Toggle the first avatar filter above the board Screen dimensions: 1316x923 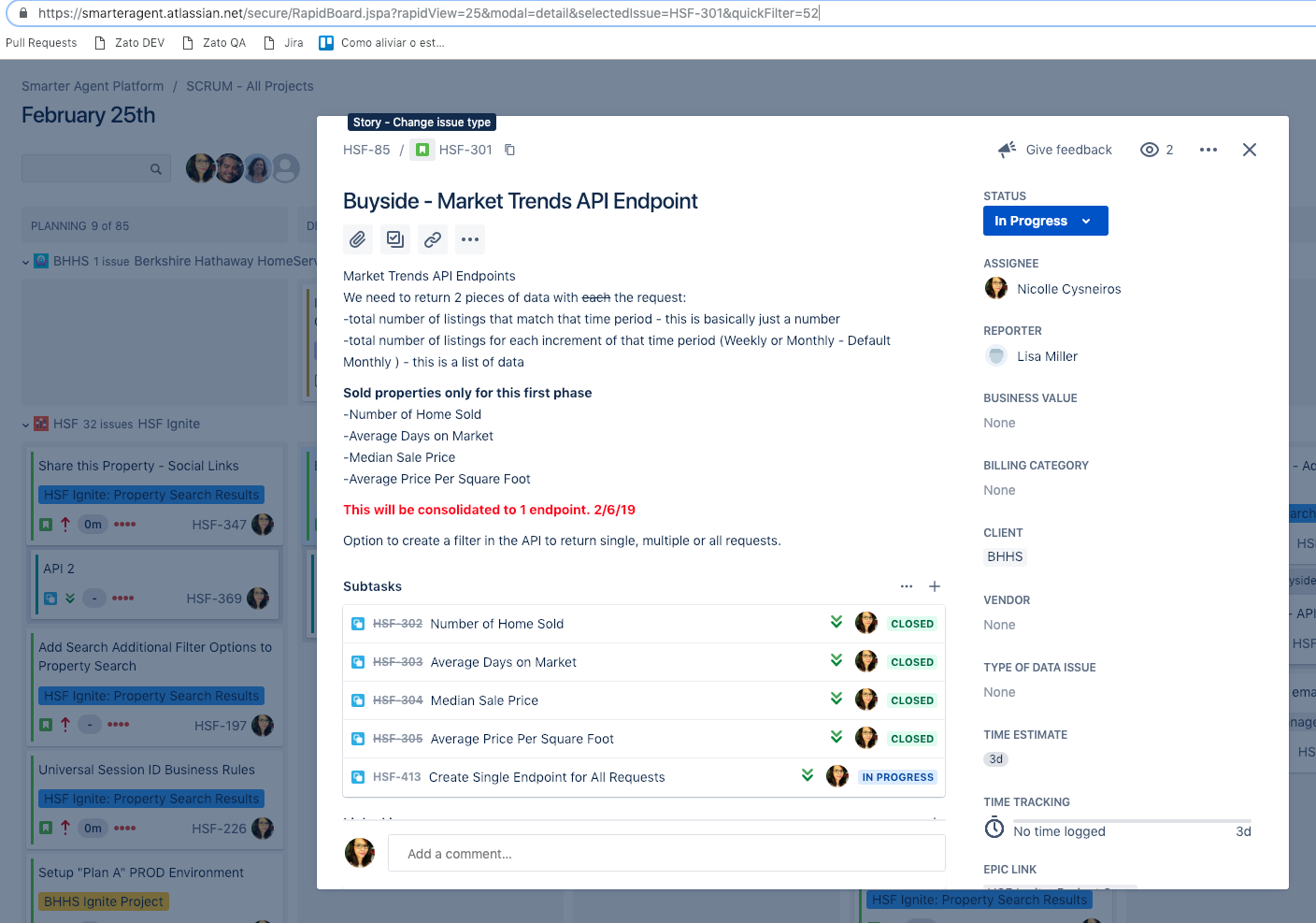point(201,168)
